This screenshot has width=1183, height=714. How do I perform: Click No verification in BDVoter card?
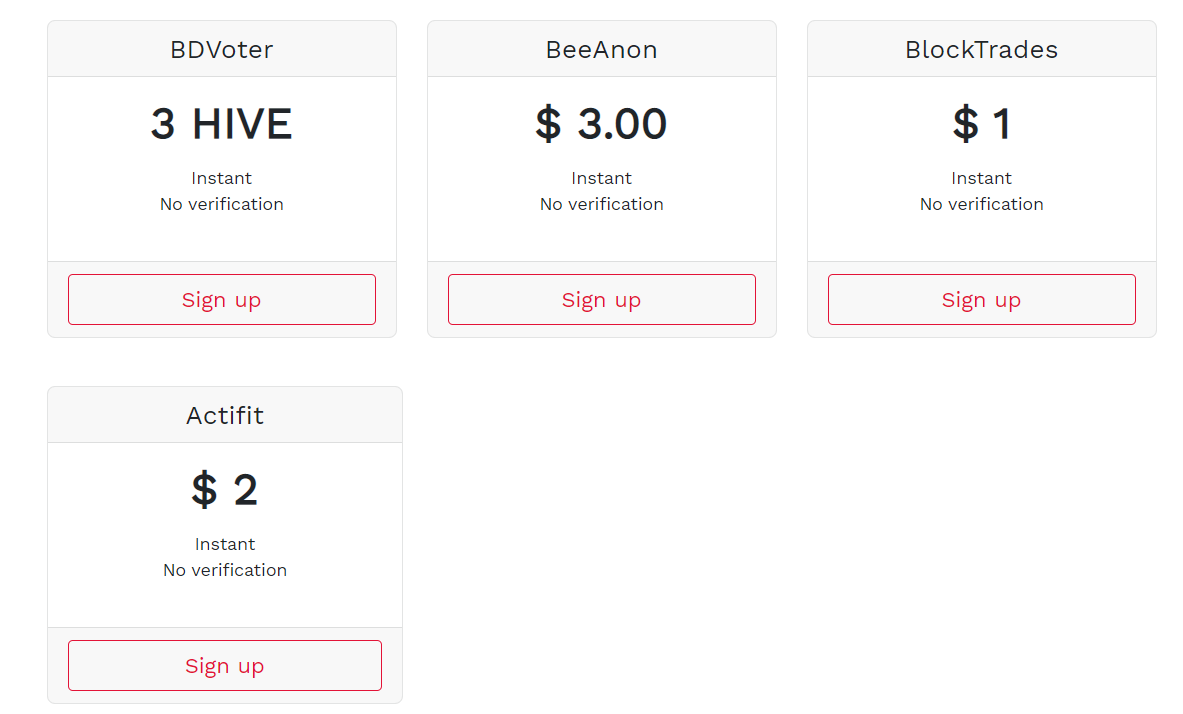pyautogui.click(x=222, y=204)
